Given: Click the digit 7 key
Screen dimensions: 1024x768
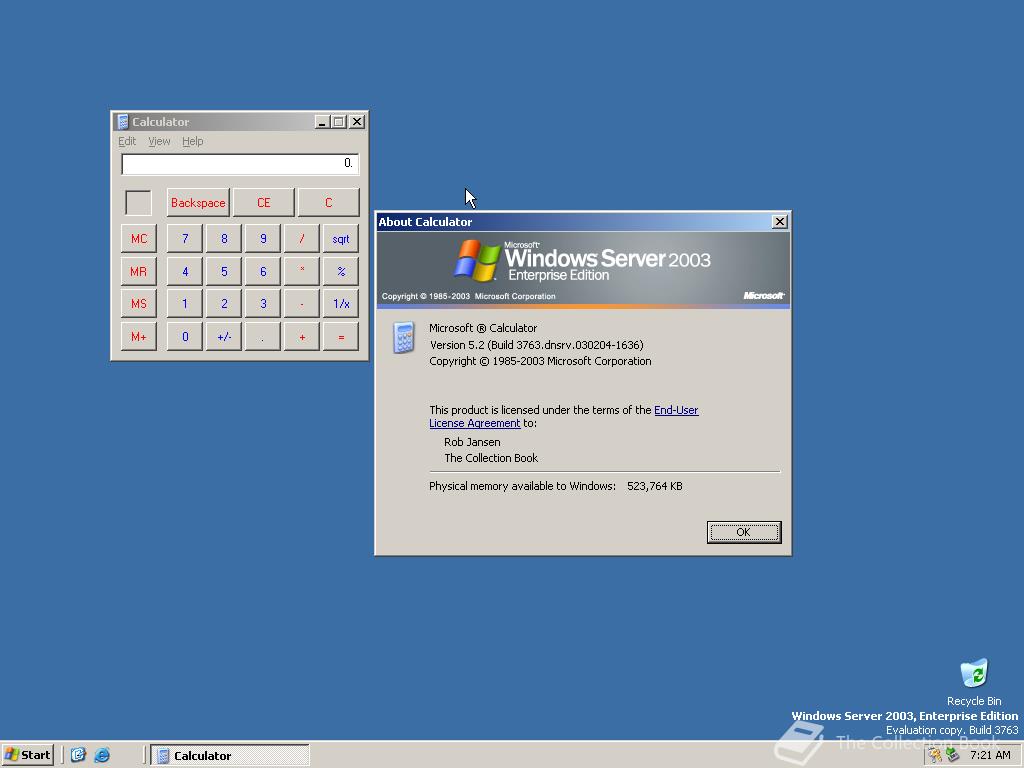Looking at the screenshot, I should (185, 238).
